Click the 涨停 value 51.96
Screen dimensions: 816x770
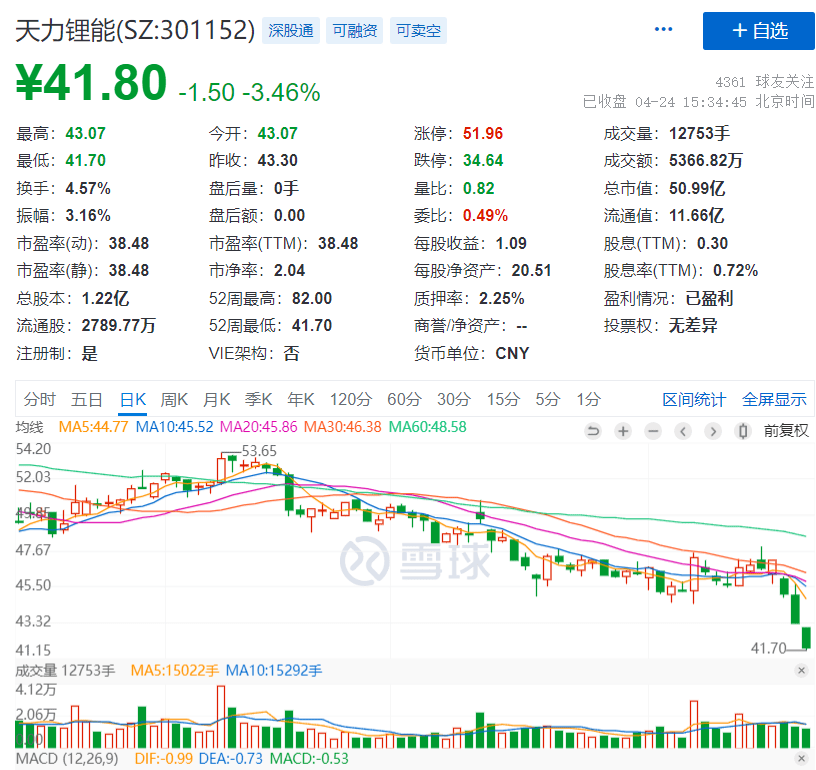click(x=483, y=134)
